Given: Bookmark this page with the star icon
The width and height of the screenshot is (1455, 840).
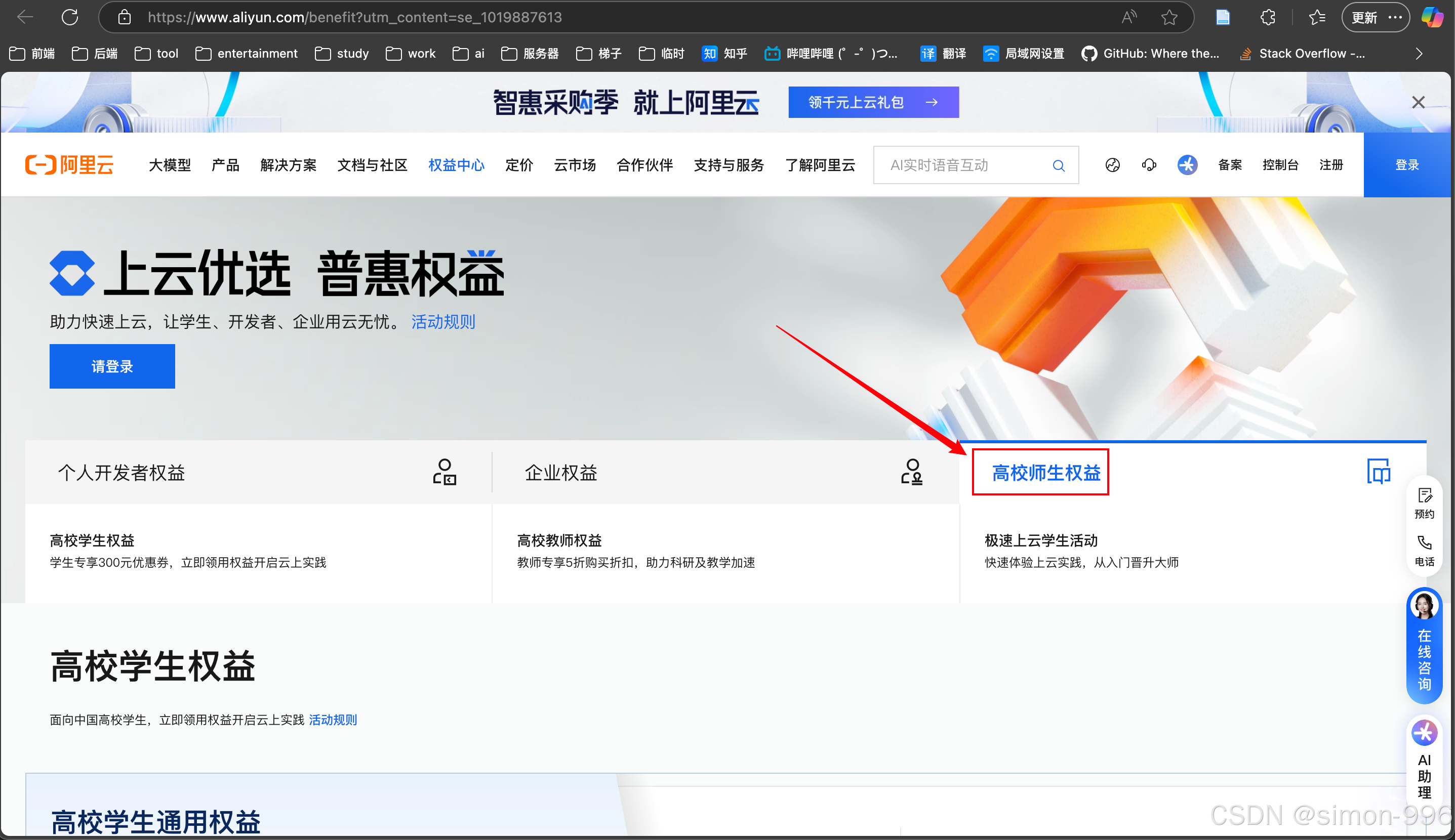Looking at the screenshot, I should (1169, 17).
